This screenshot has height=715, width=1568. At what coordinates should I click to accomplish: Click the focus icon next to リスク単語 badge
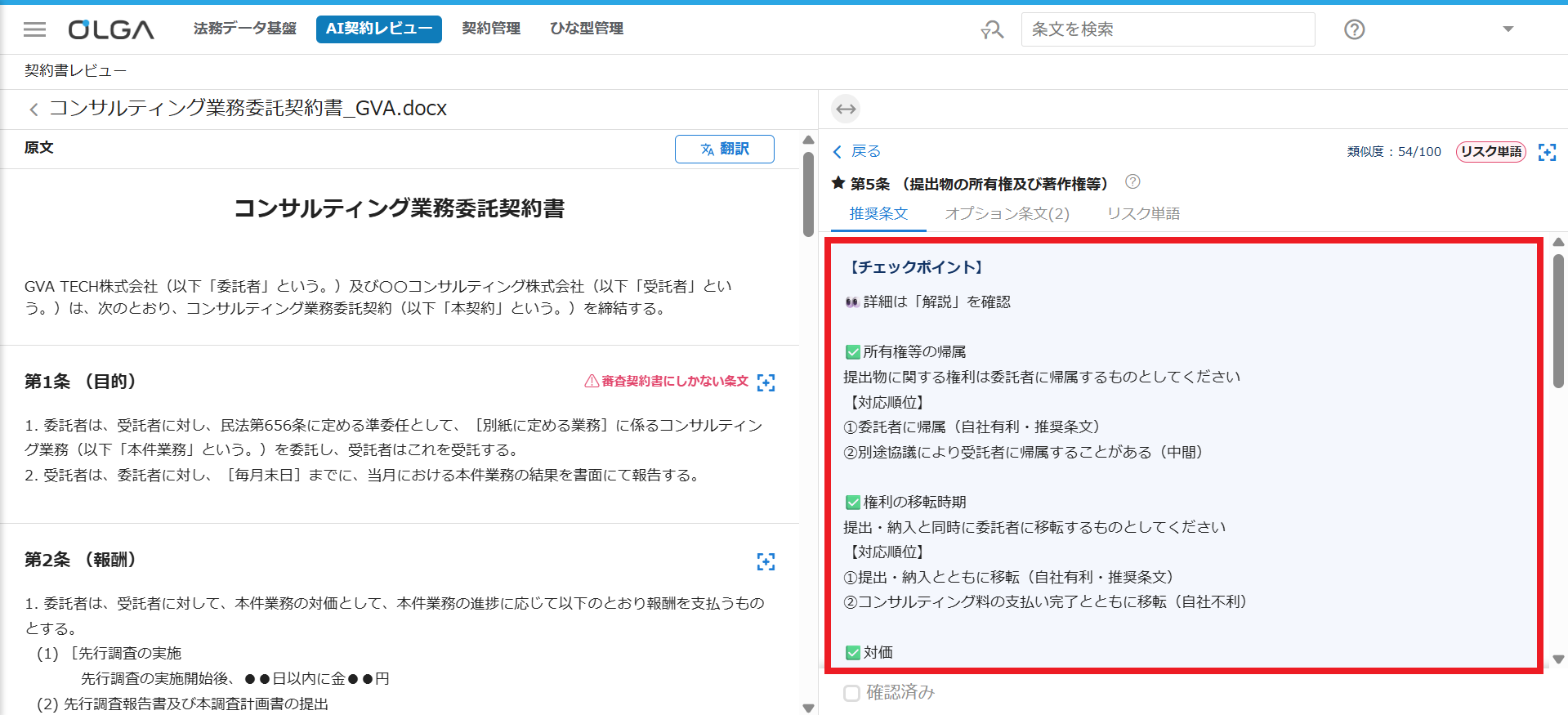pos(1547,152)
